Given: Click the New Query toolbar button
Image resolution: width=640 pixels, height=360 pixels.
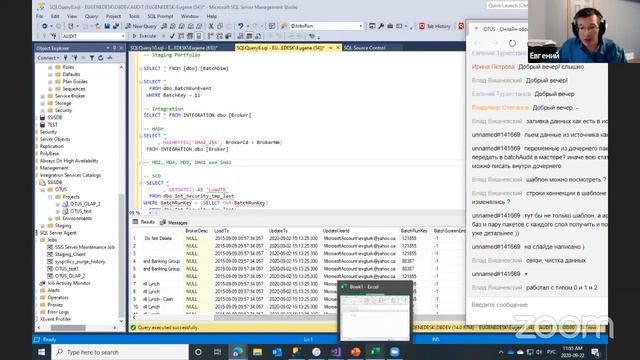Looking at the screenshot, I should pos(141,26).
